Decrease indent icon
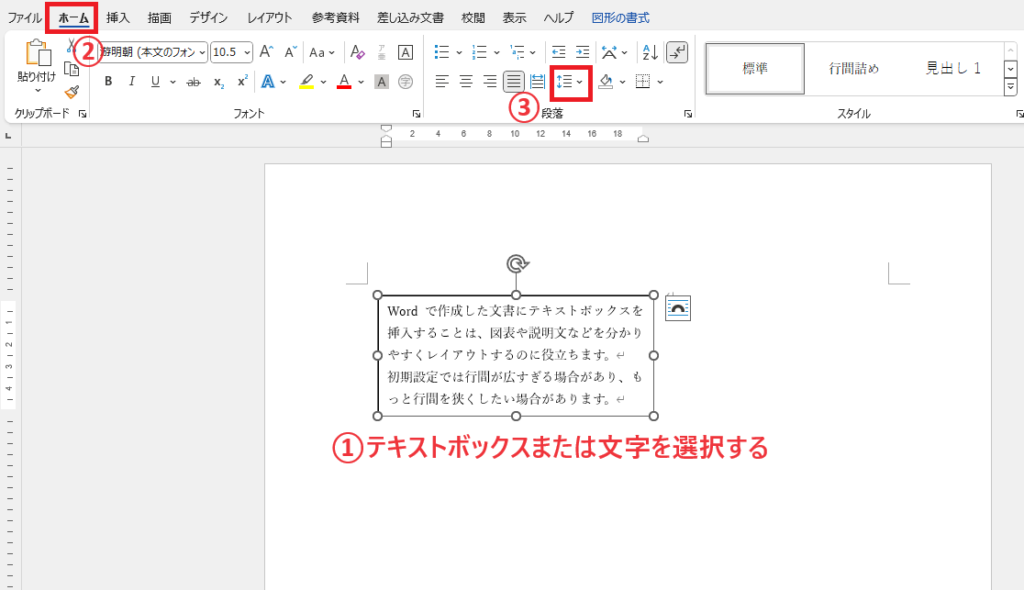 pyautogui.click(x=558, y=52)
